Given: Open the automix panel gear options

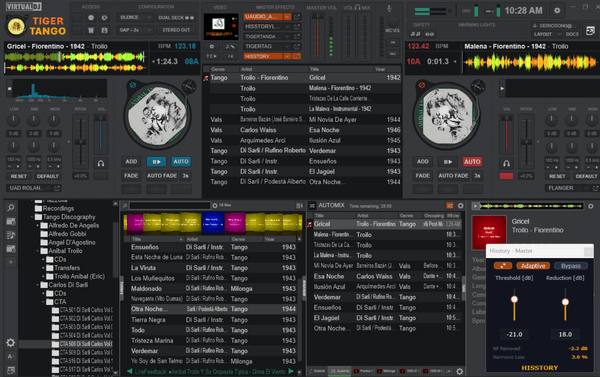Looking at the screenshot, I should click(460, 206).
